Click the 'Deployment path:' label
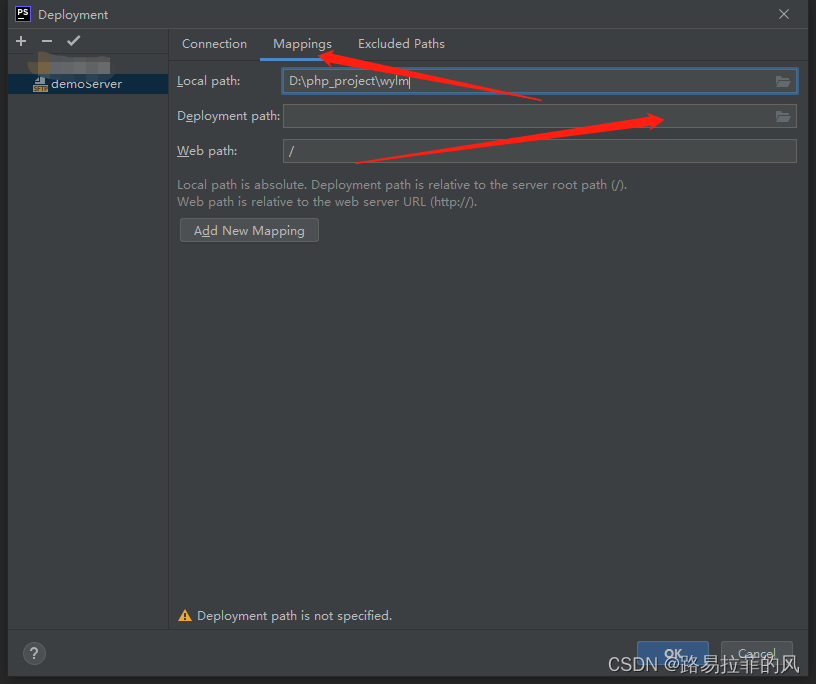Viewport: 816px width, 684px height. coord(228,116)
